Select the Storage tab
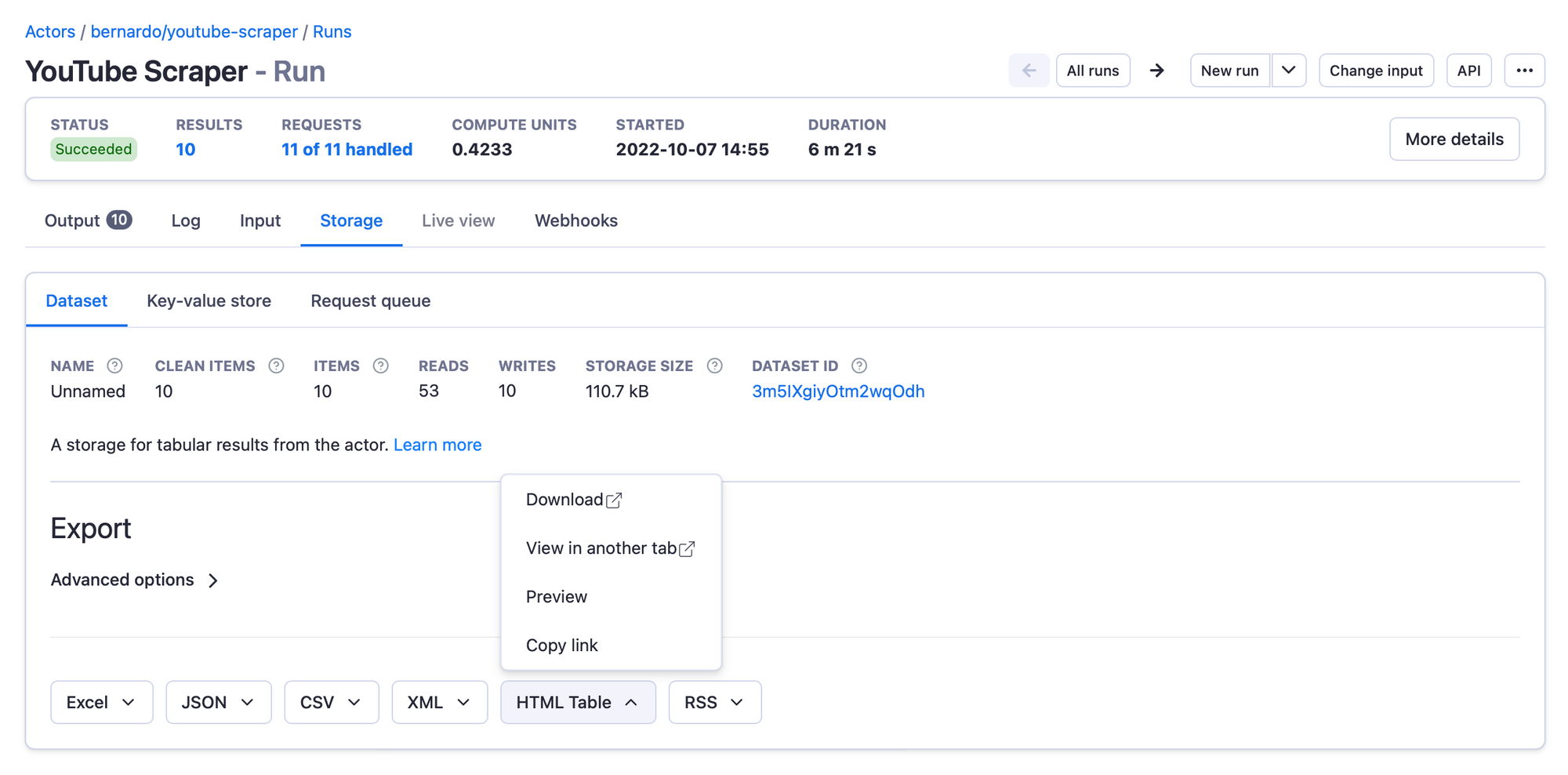 point(351,220)
